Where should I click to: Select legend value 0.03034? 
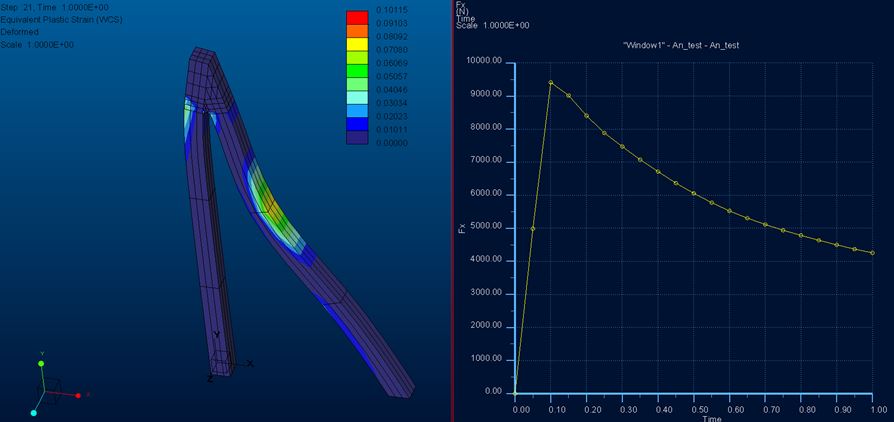[x=392, y=103]
